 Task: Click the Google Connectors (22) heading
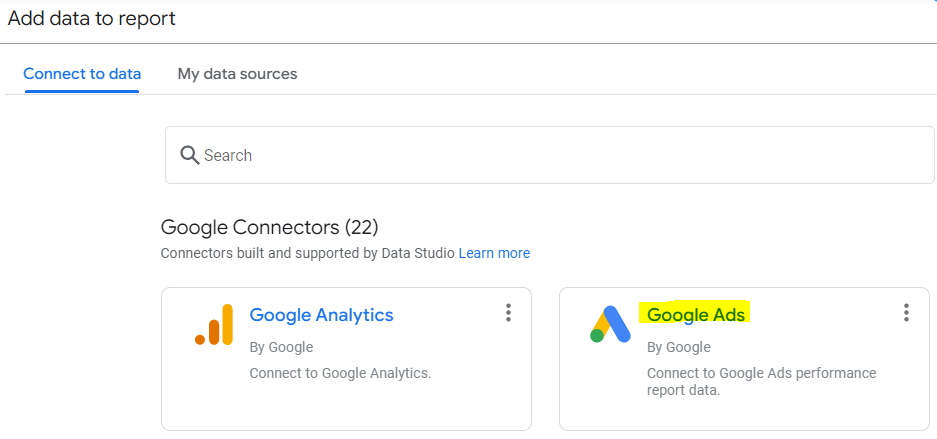click(x=269, y=227)
